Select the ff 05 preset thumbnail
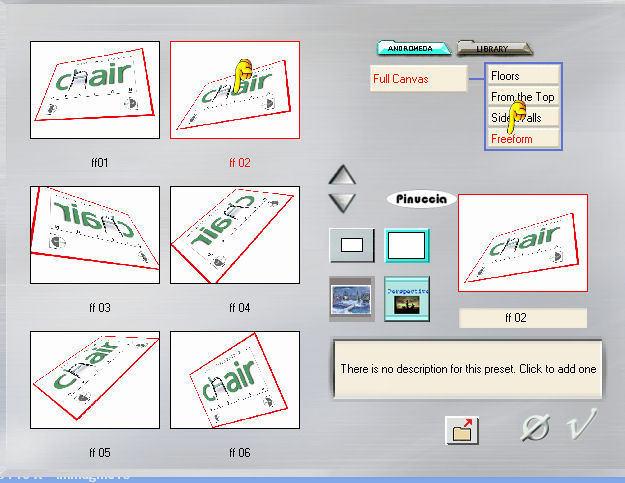 pyautogui.click(x=95, y=380)
